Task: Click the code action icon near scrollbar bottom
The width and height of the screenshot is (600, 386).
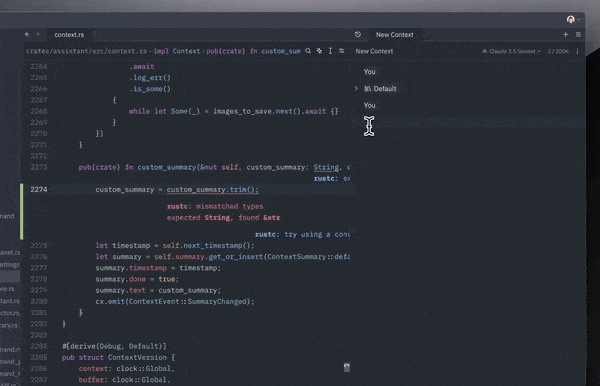Action: click(x=347, y=367)
